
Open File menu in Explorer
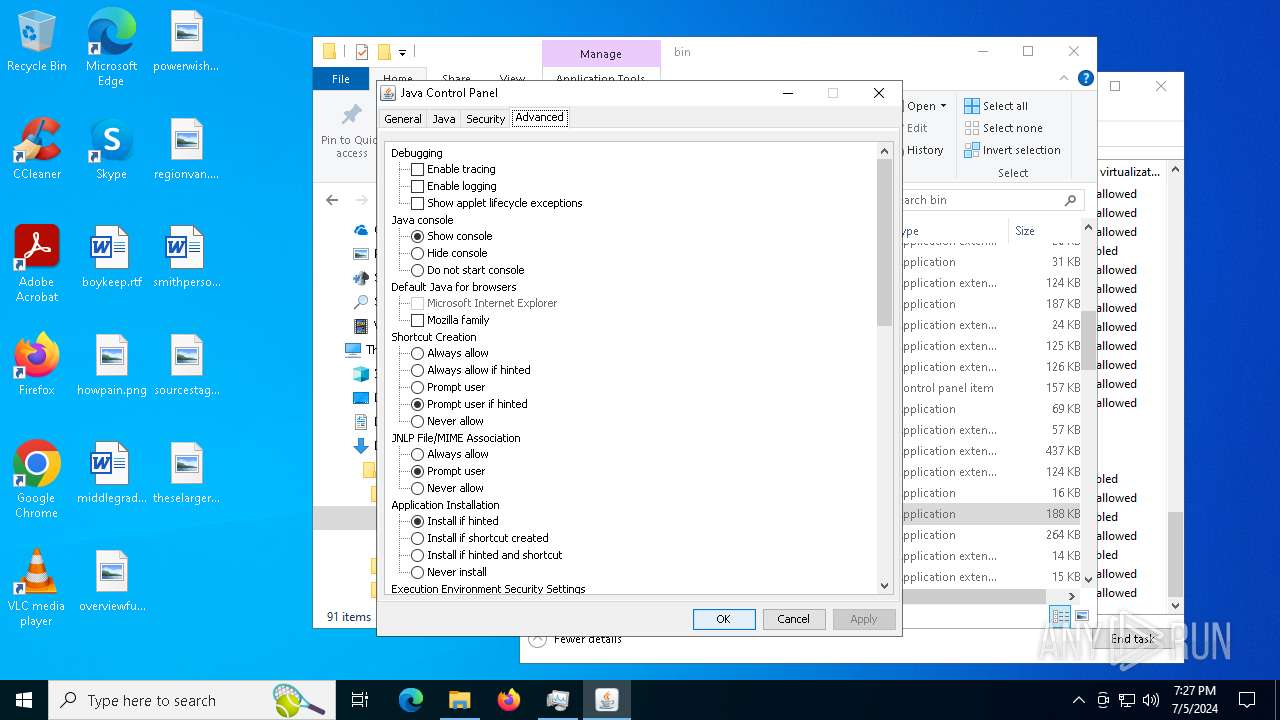coord(341,78)
